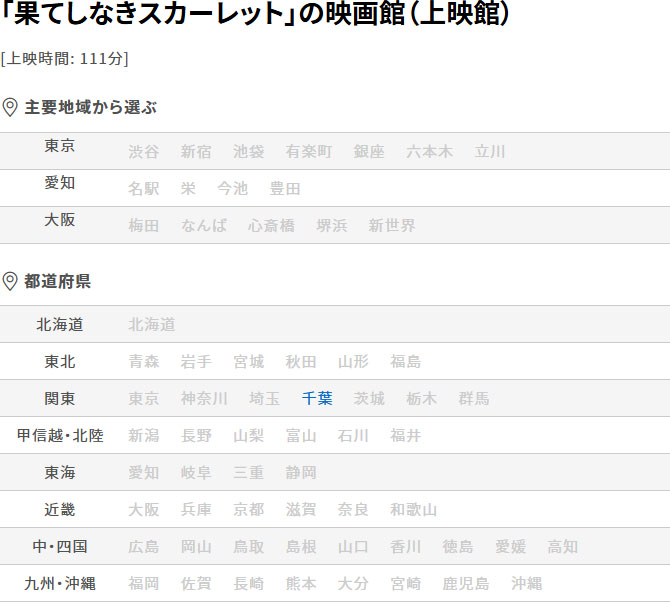Open 新潟 in the 甲信越・北陸 row
This screenshot has height=602, width=670.
(x=144, y=436)
